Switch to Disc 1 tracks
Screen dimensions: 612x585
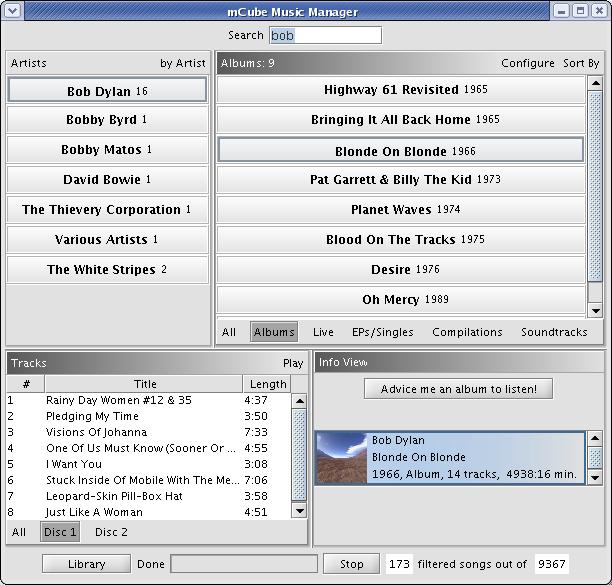(x=60, y=532)
